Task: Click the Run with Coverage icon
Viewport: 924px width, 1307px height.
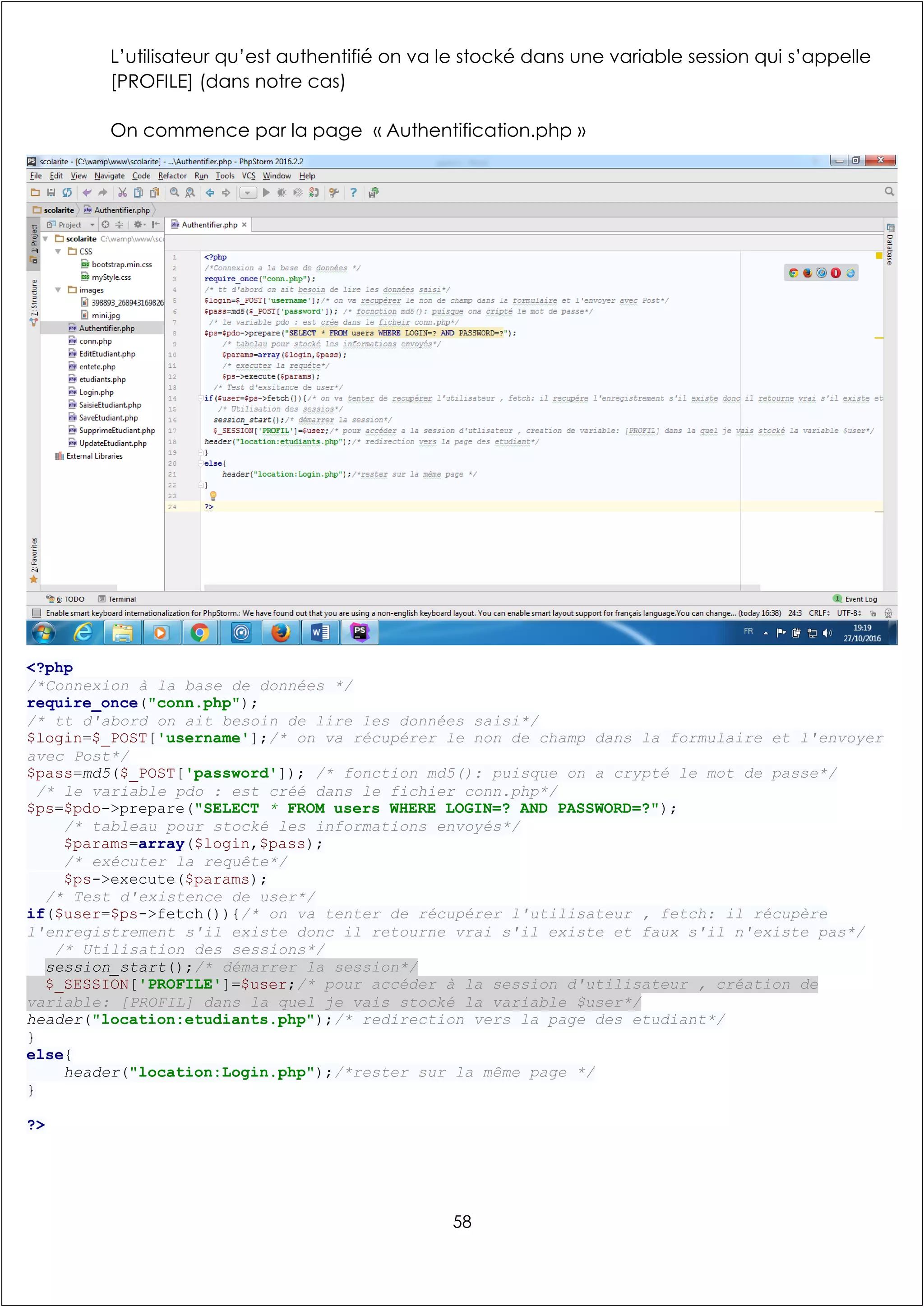Action: tap(298, 192)
